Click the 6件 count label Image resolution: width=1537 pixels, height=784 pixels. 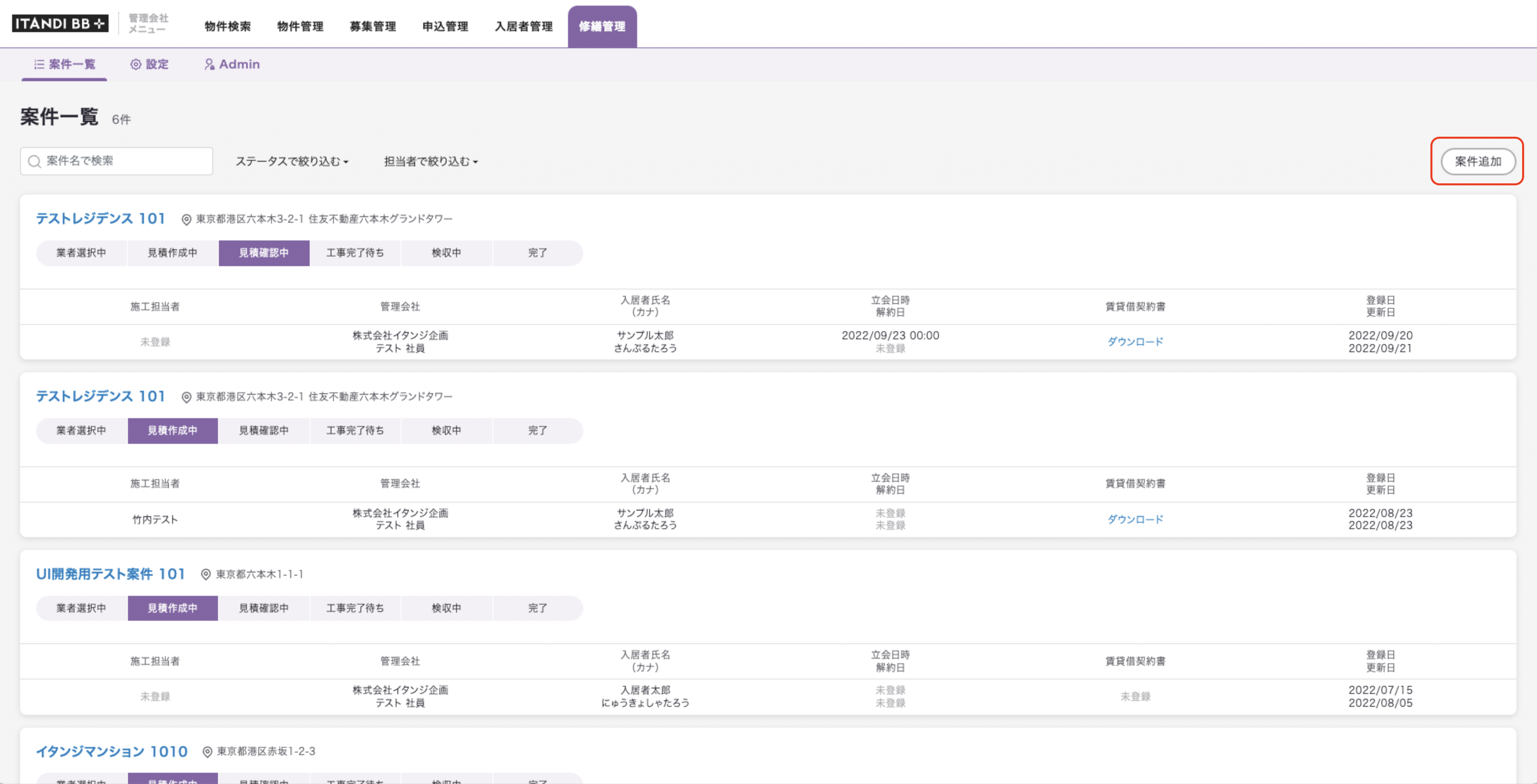coord(121,119)
